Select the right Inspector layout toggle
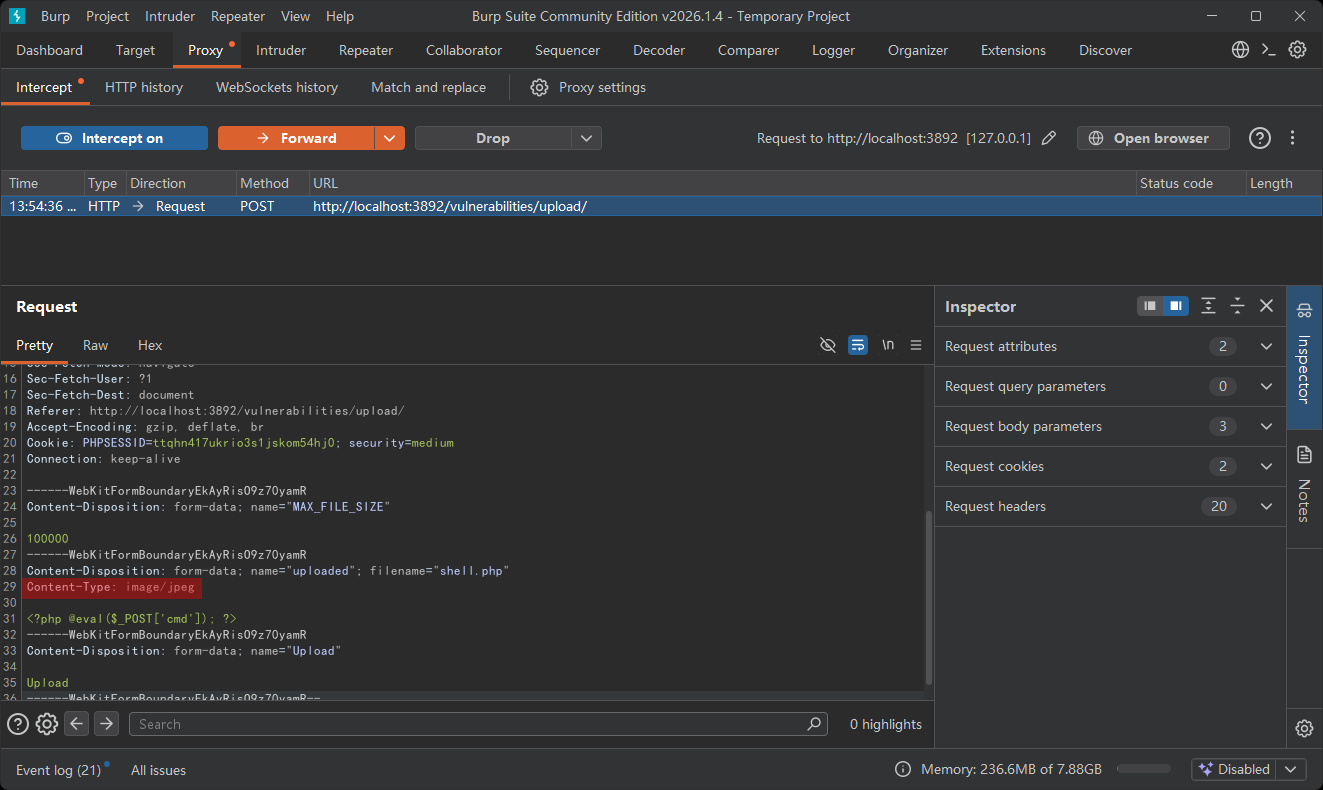 point(1176,306)
